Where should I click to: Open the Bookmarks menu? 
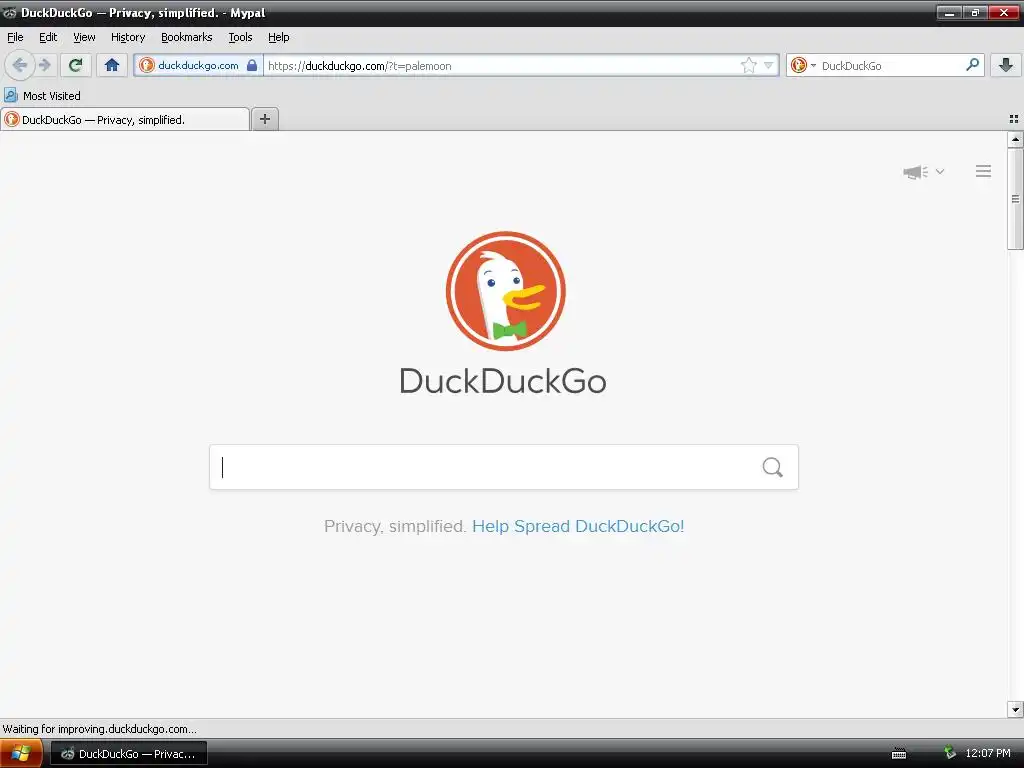187,37
